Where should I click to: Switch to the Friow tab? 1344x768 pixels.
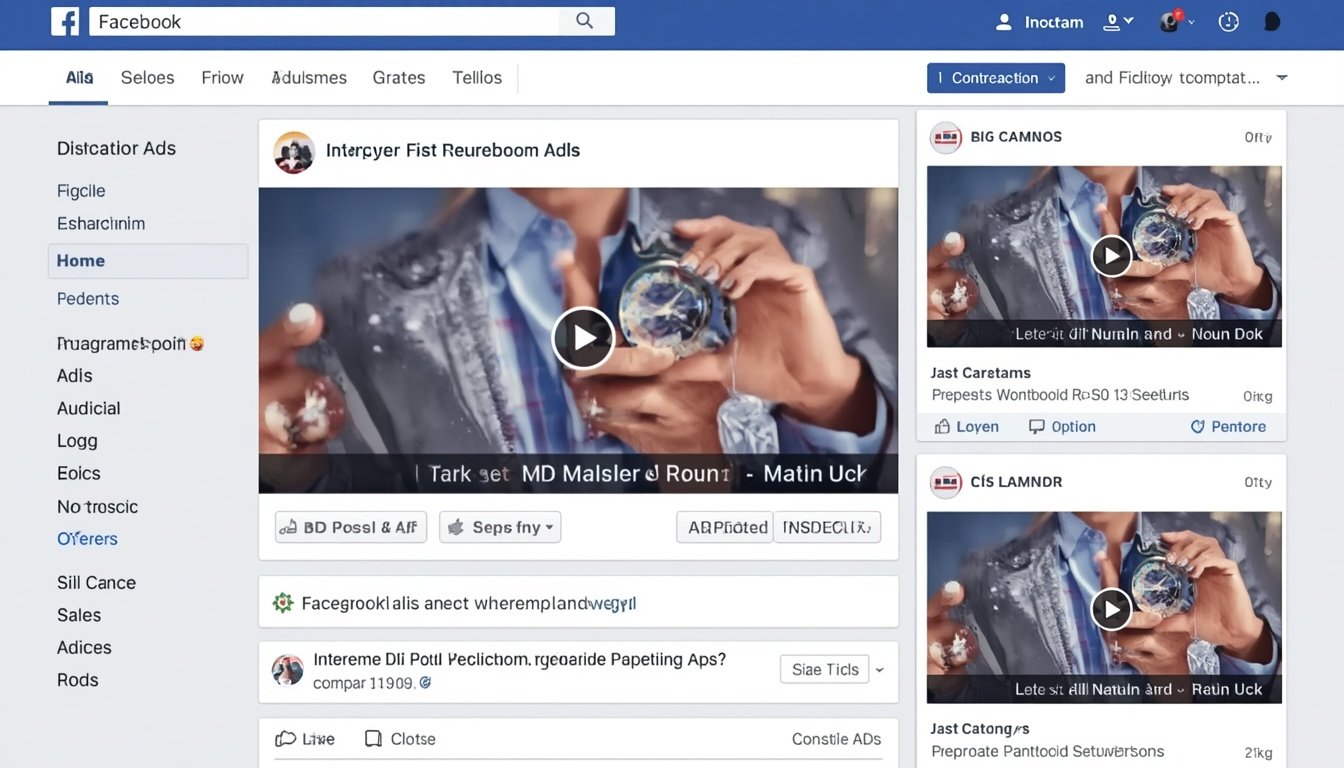click(x=222, y=78)
